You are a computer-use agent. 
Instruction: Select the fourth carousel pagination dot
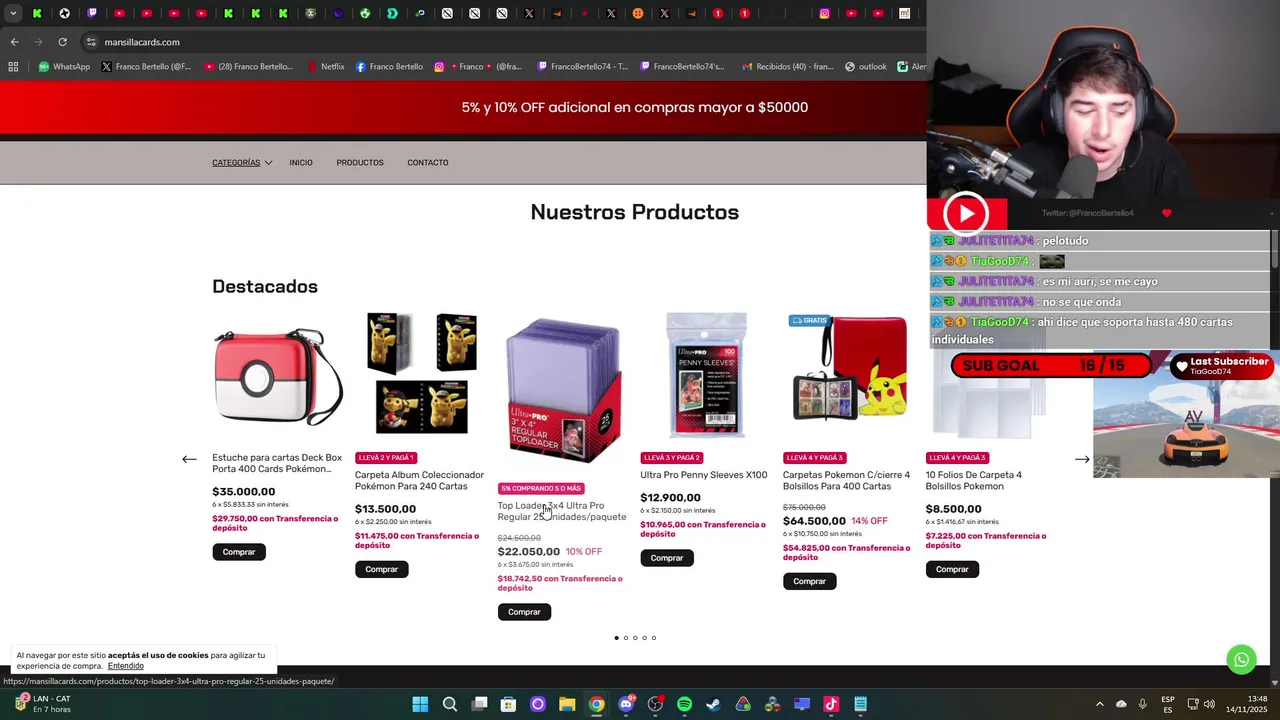coord(644,638)
